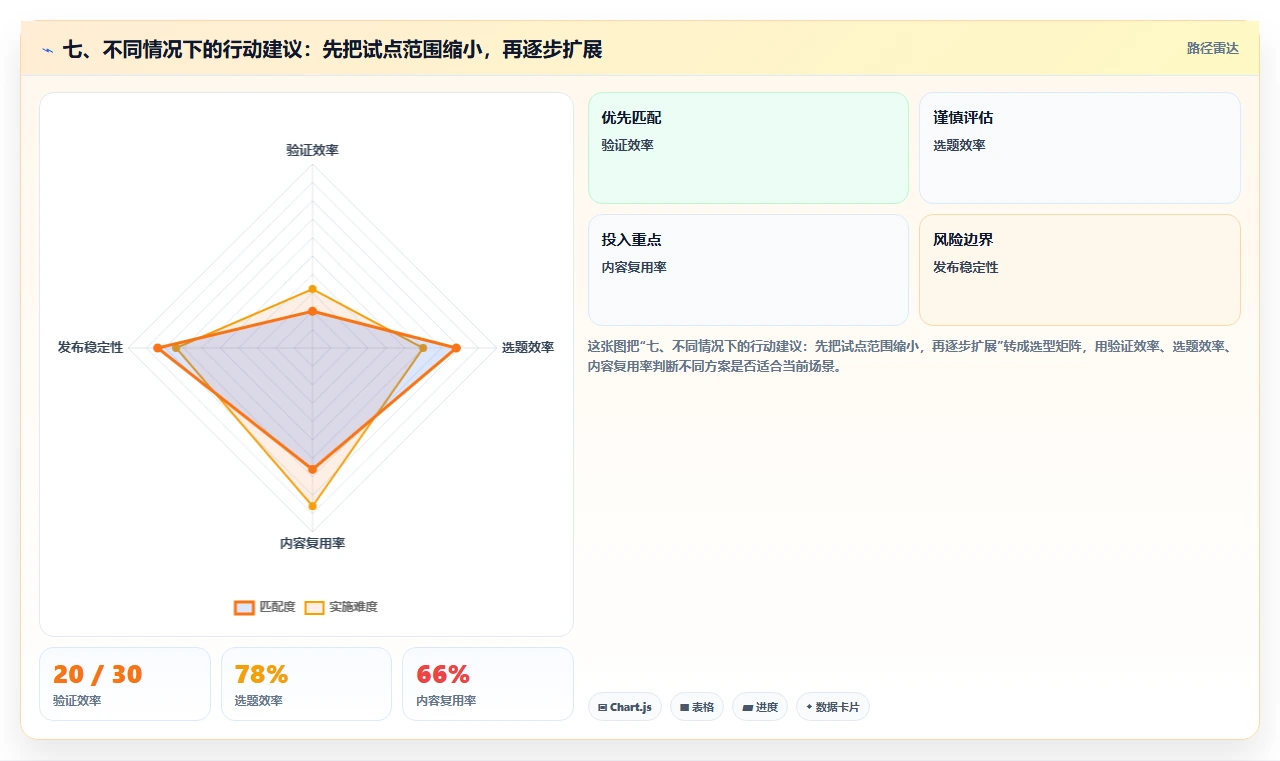The height and width of the screenshot is (761, 1280).
Task: Click the 20 / 30 验证效率 stat card
Action: pos(125,684)
